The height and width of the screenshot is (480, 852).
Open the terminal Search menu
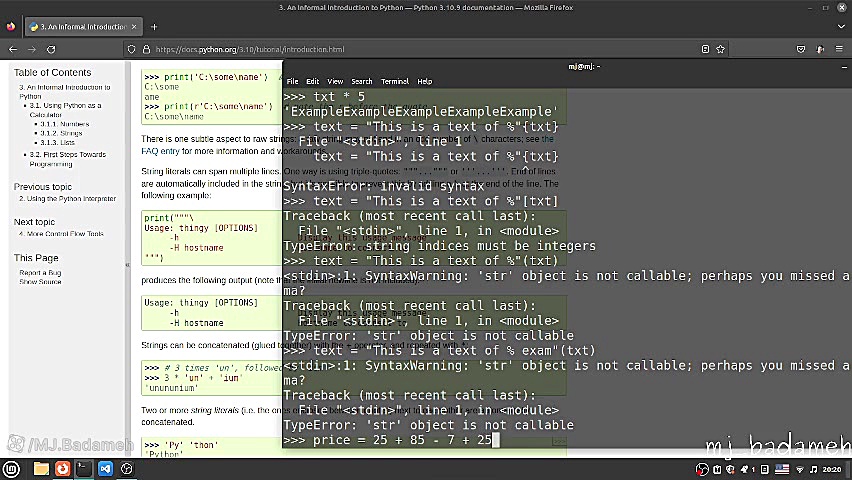coord(361,81)
